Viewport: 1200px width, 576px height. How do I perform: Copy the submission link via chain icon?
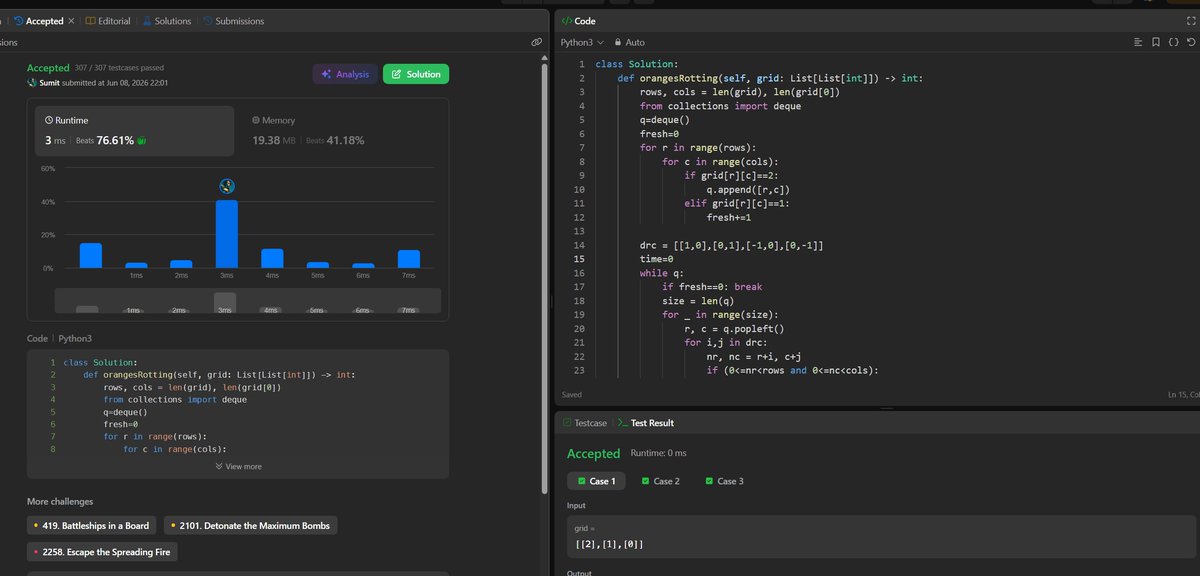pyautogui.click(x=536, y=43)
